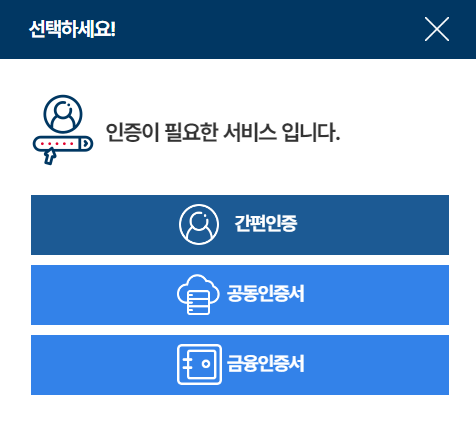The image size is (476, 424).
Task: Click the password bar with red dots illustration
Action: click(63, 144)
